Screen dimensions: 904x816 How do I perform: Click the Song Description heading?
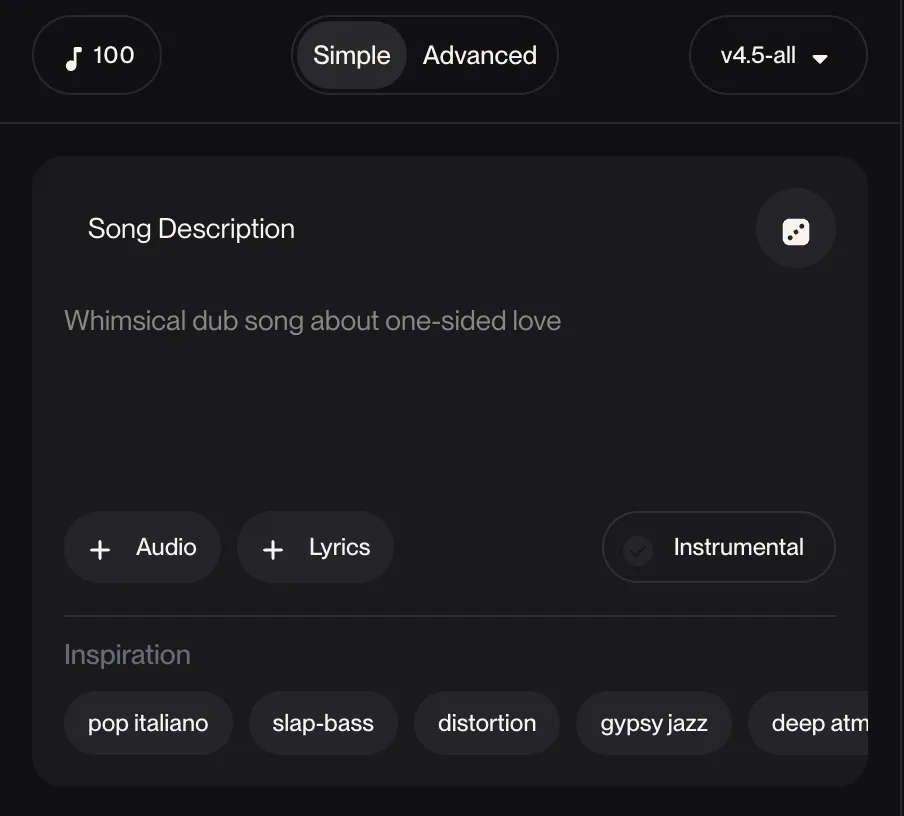pyautogui.click(x=191, y=229)
